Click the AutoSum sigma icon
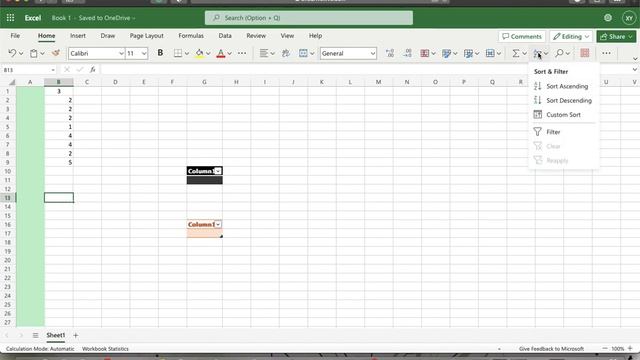 pyautogui.click(x=516, y=53)
